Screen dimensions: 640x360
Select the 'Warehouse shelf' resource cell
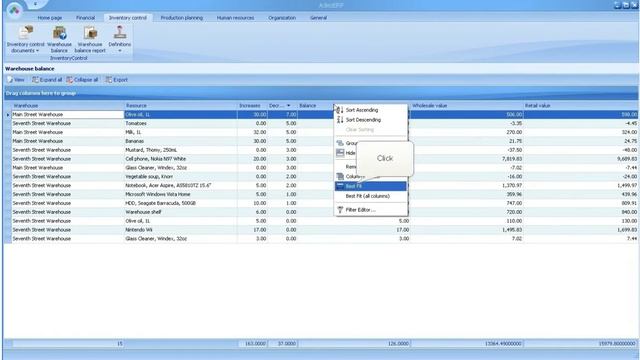(181, 212)
